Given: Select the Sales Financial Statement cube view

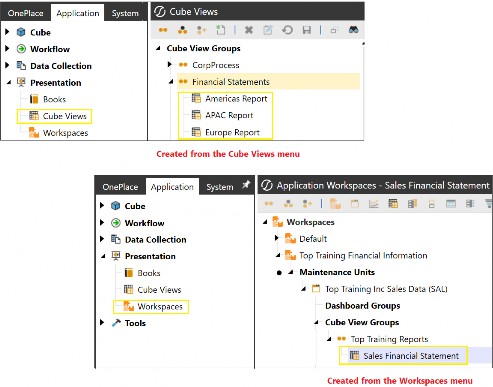Looking at the screenshot, I should (411, 356).
